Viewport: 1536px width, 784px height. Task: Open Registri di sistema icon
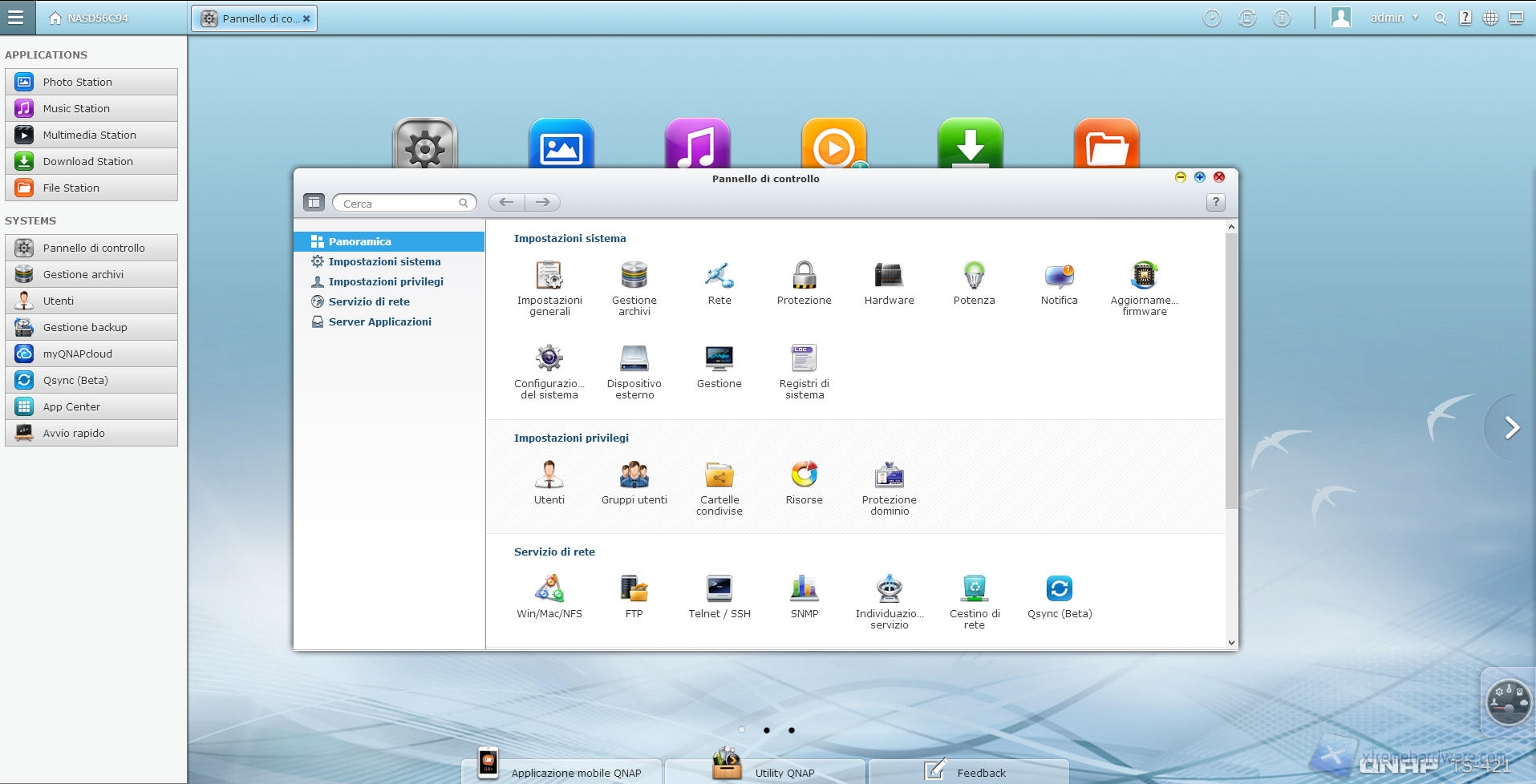tap(804, 360)
